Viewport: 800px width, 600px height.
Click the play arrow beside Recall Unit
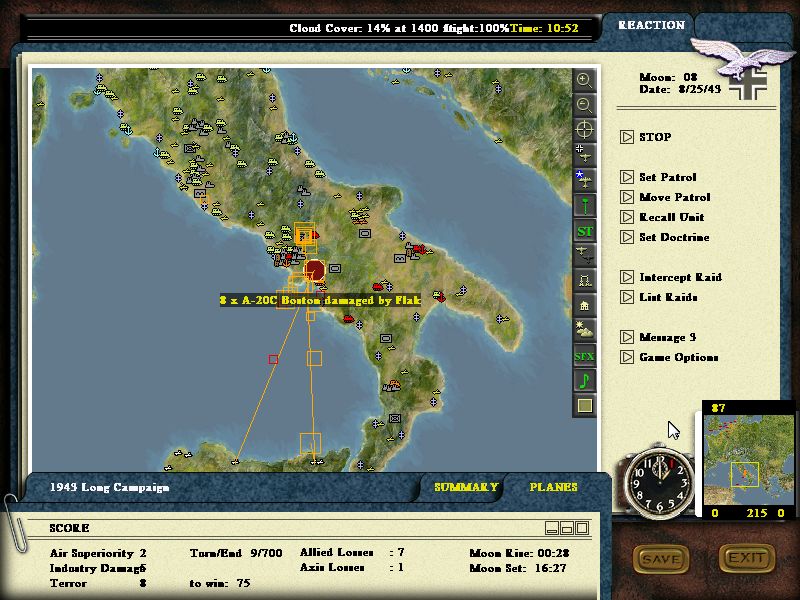627,217
